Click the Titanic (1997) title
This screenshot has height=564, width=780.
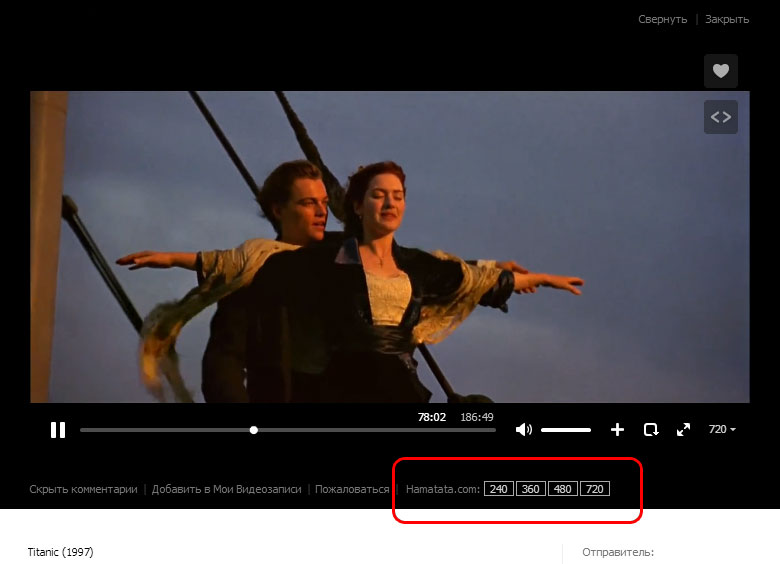61,552
